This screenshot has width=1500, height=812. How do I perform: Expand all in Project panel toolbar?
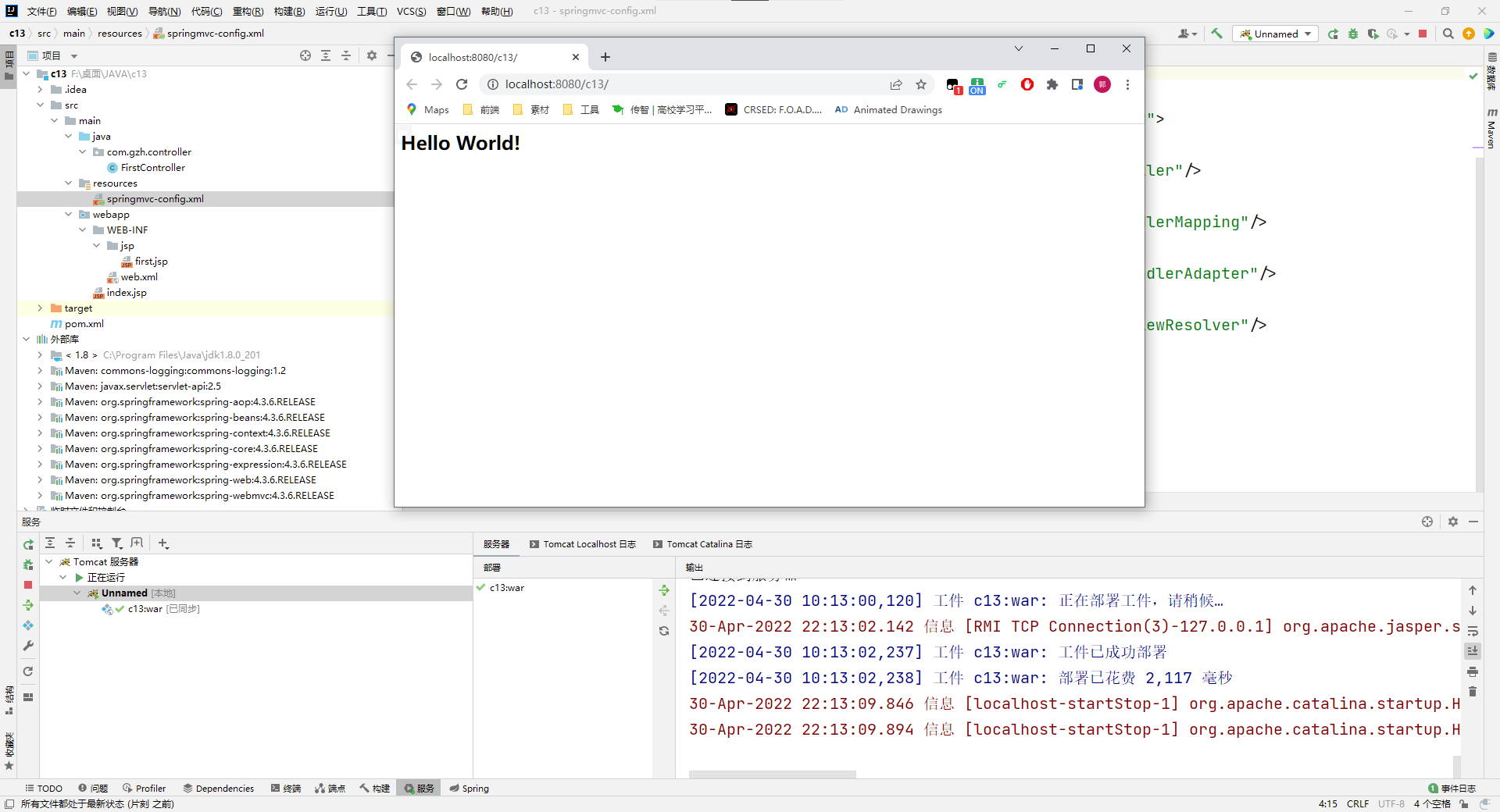[x=326, y=55]
